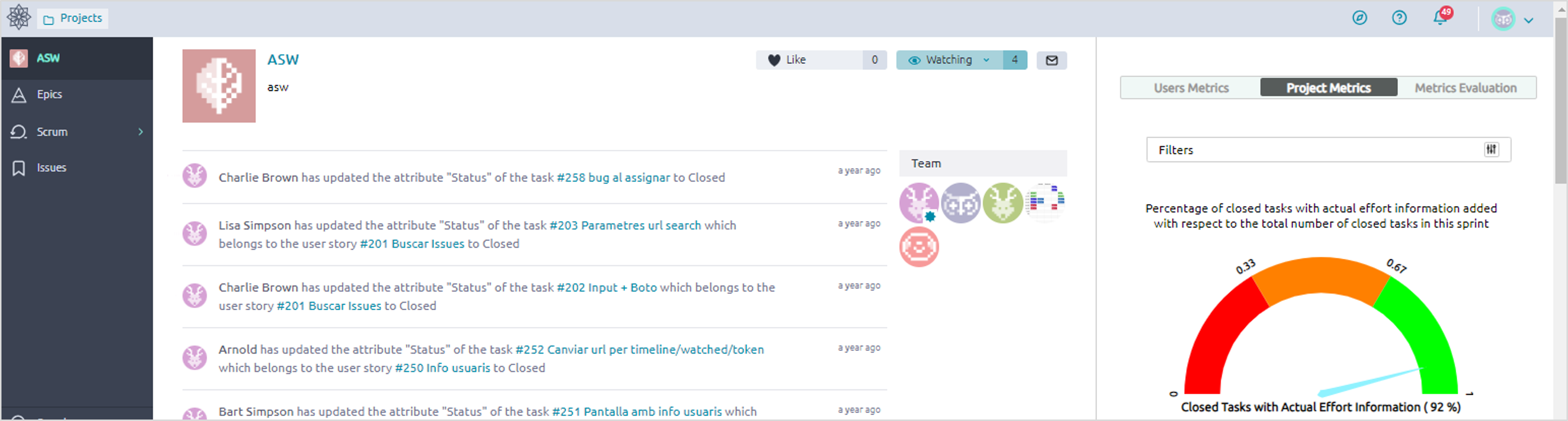Click the envelope contact project icon
The height and width of the screenshot is (421, 1568).
tap(1051, 60)
